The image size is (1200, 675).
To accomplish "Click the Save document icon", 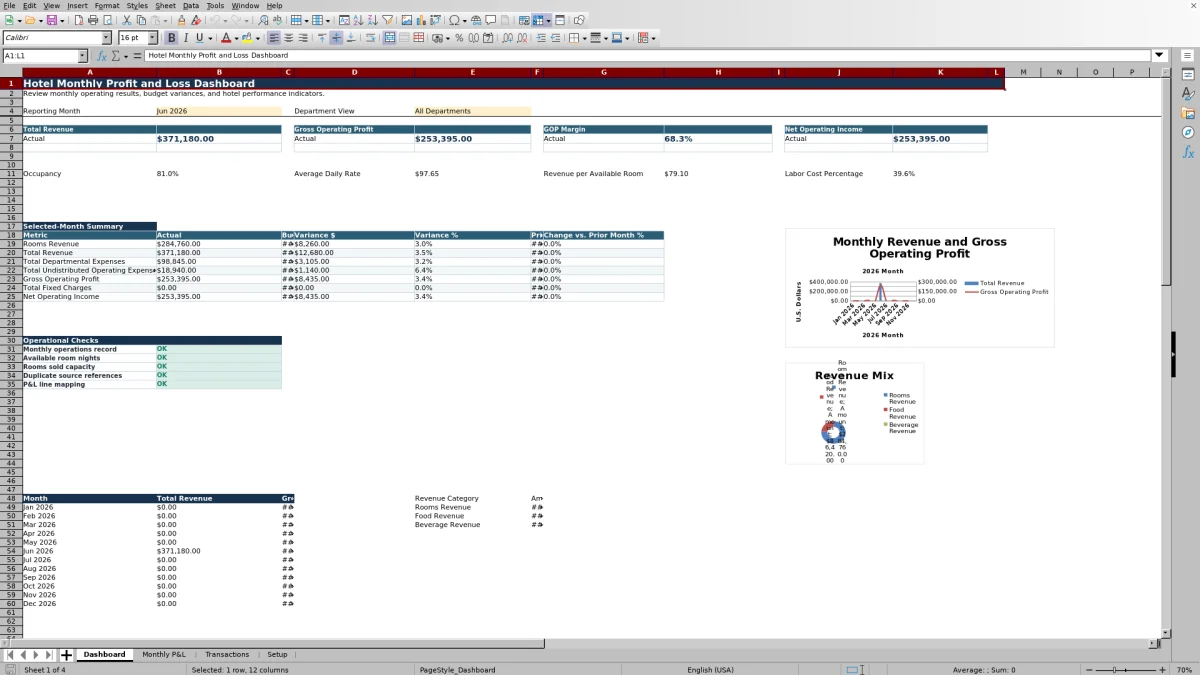I will point(50,20).
